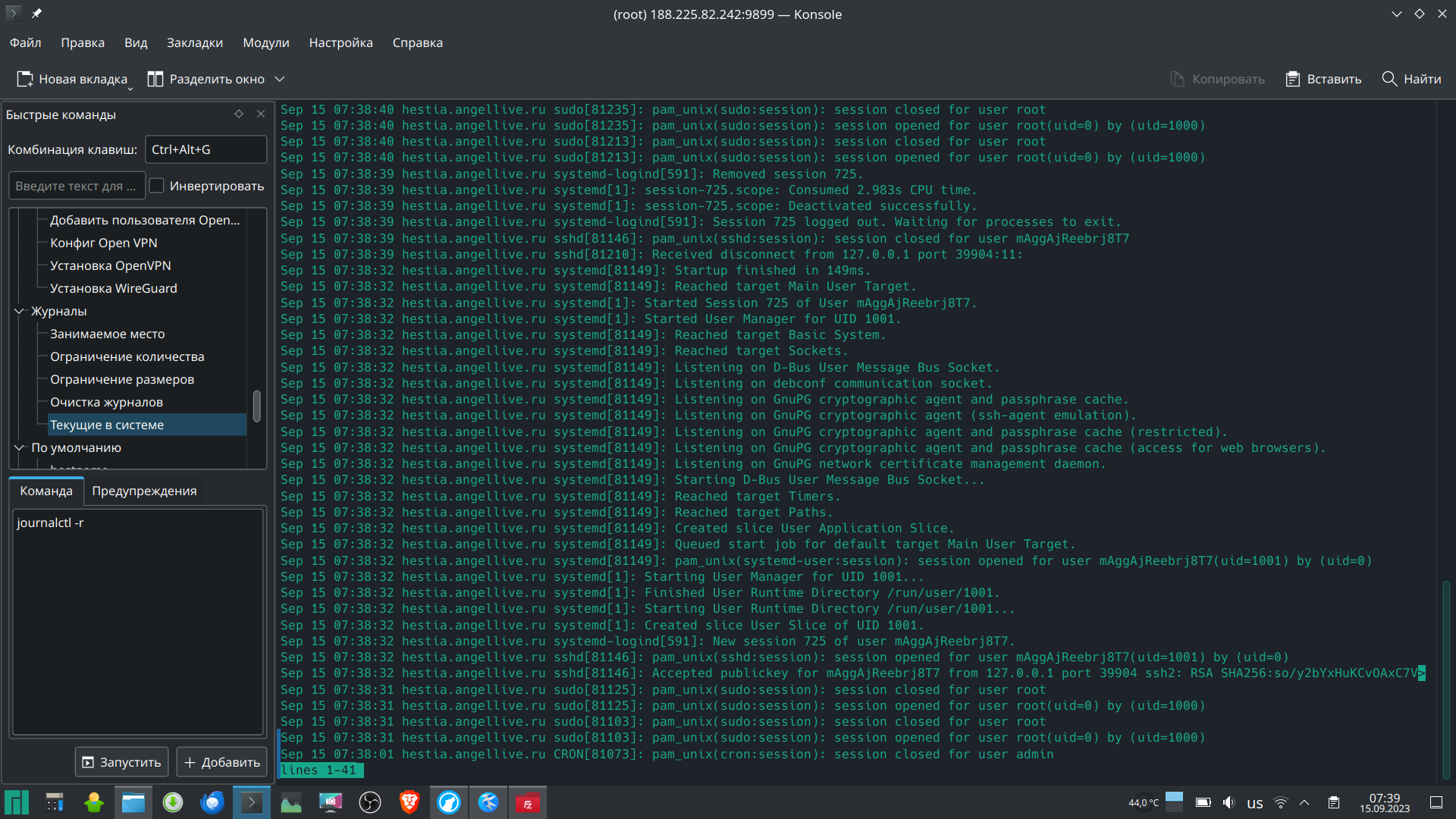This screenshot has height=819, width=1456.
Task: Collapse the Журналы tree group
Action: tap(19, 311)
